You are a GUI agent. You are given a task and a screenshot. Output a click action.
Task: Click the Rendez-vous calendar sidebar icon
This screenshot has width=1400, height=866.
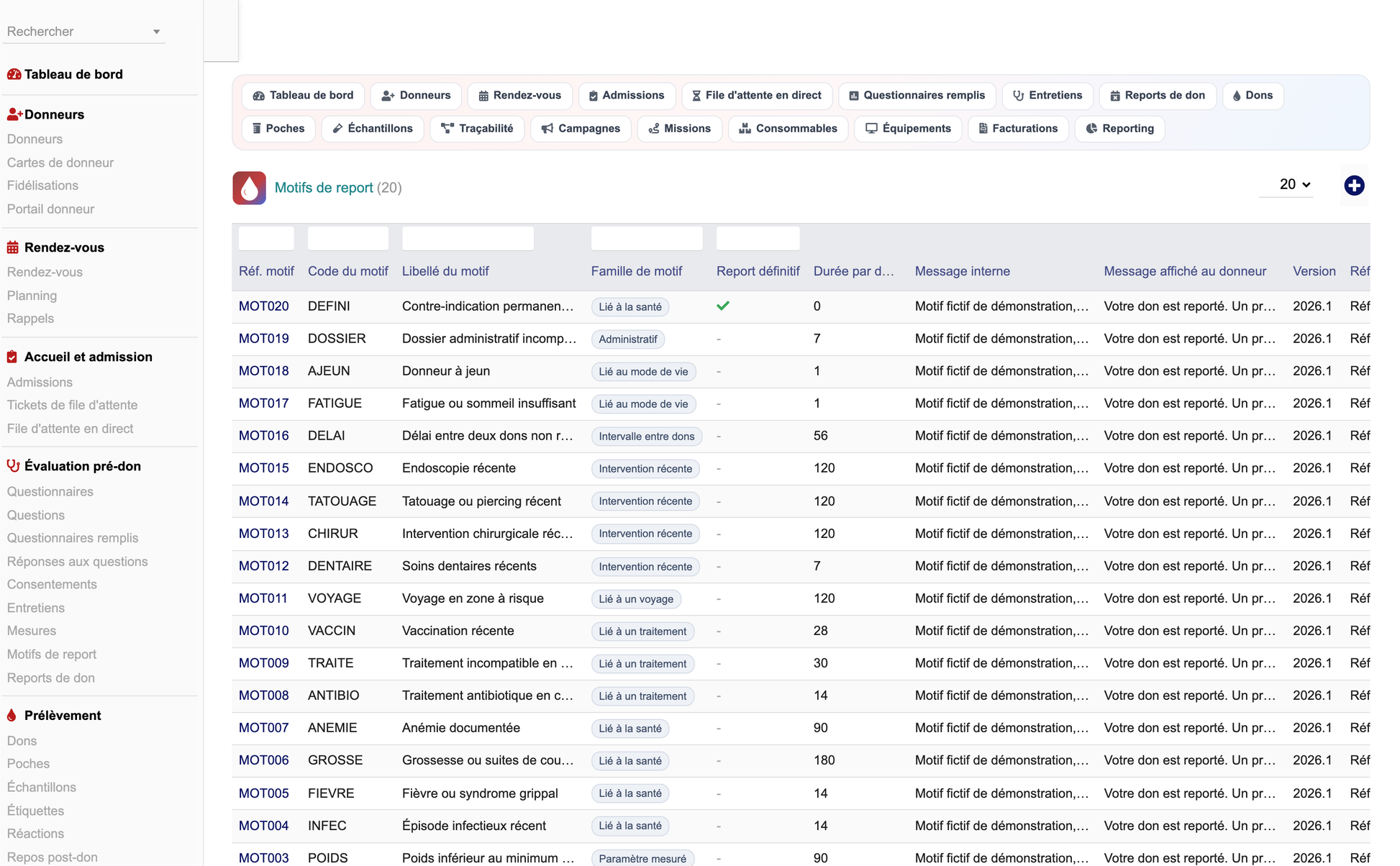13,247
